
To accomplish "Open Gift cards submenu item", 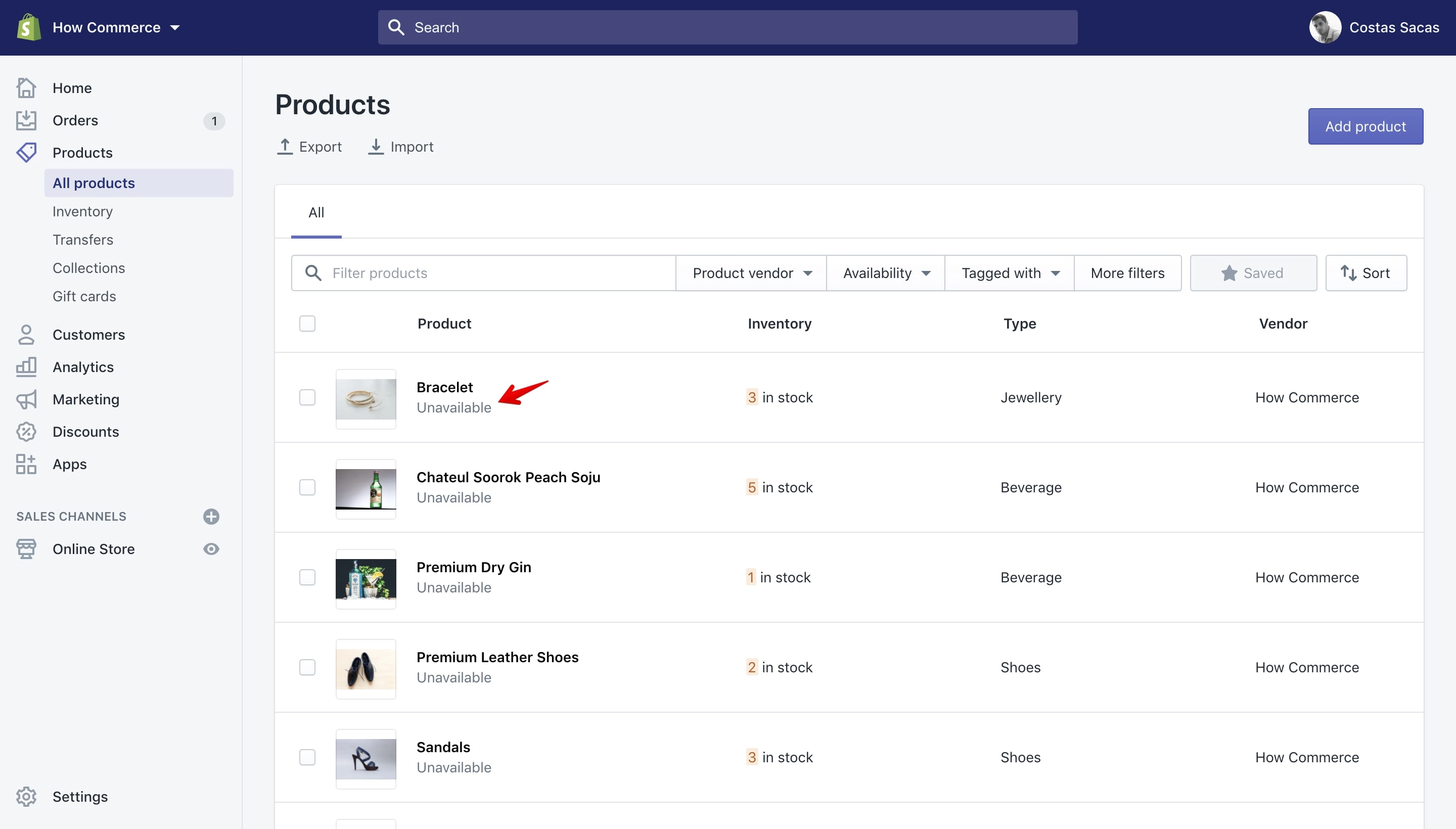I will [x=84, y=297].
